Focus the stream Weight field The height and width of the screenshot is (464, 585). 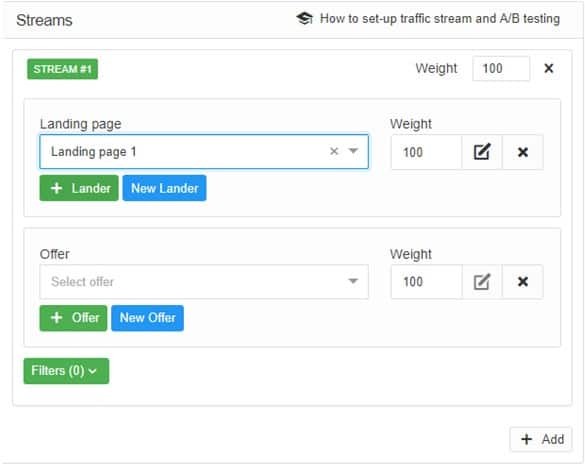[x=501, y=68]
